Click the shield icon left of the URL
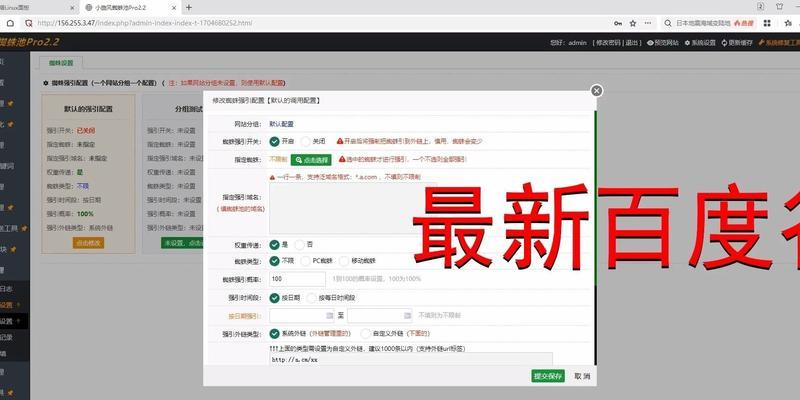 (x=29, y=23)
